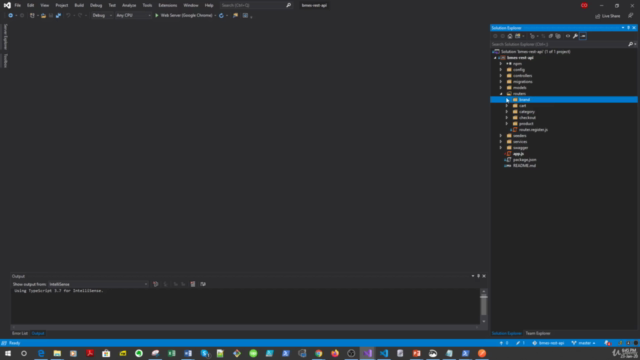This screenshot has width=640, height=360.
Task: Click Collapse All in Solution Explorer
Action: (x=550, y=36)
